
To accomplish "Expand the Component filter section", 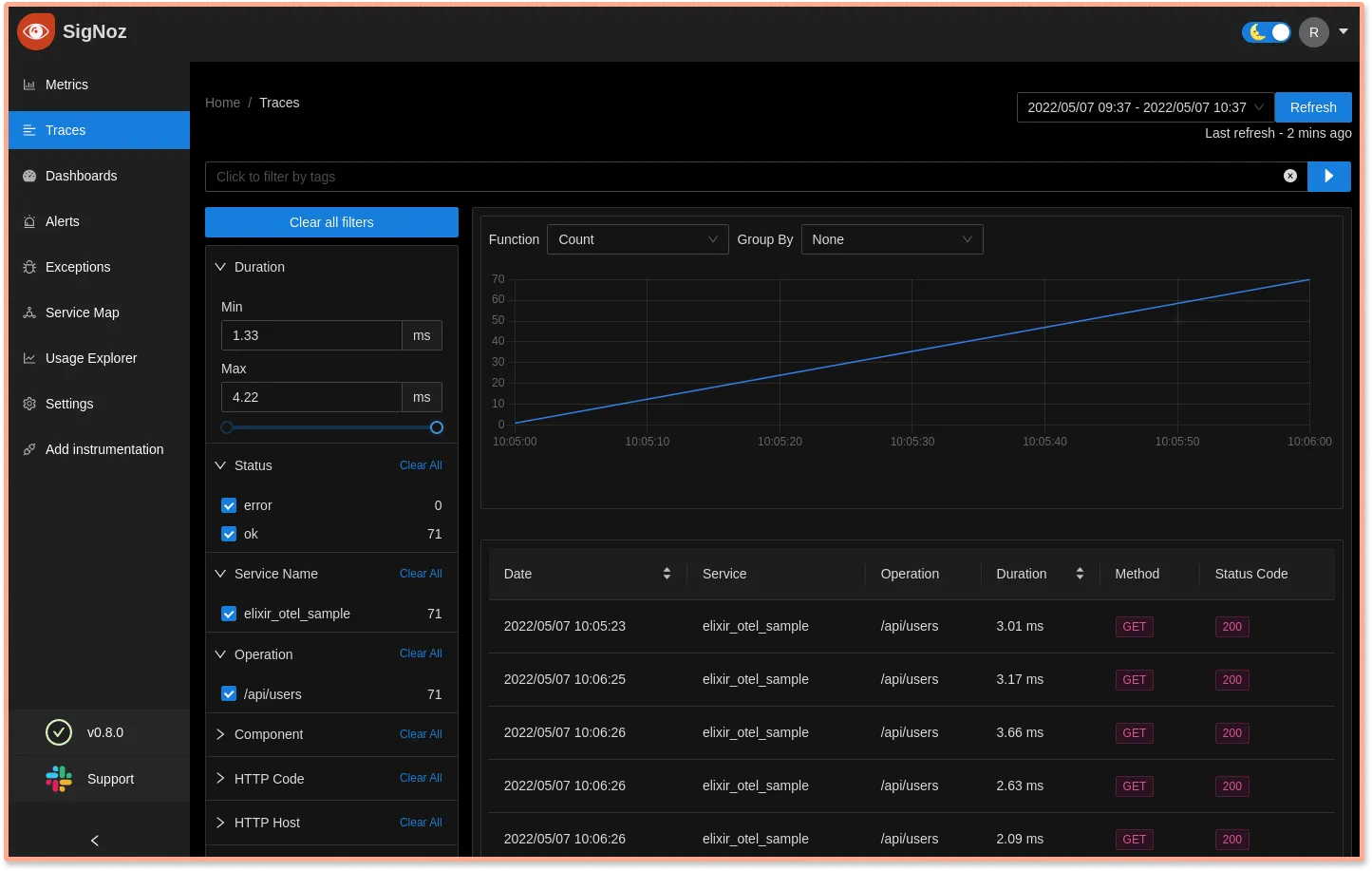I will [220, 734].
